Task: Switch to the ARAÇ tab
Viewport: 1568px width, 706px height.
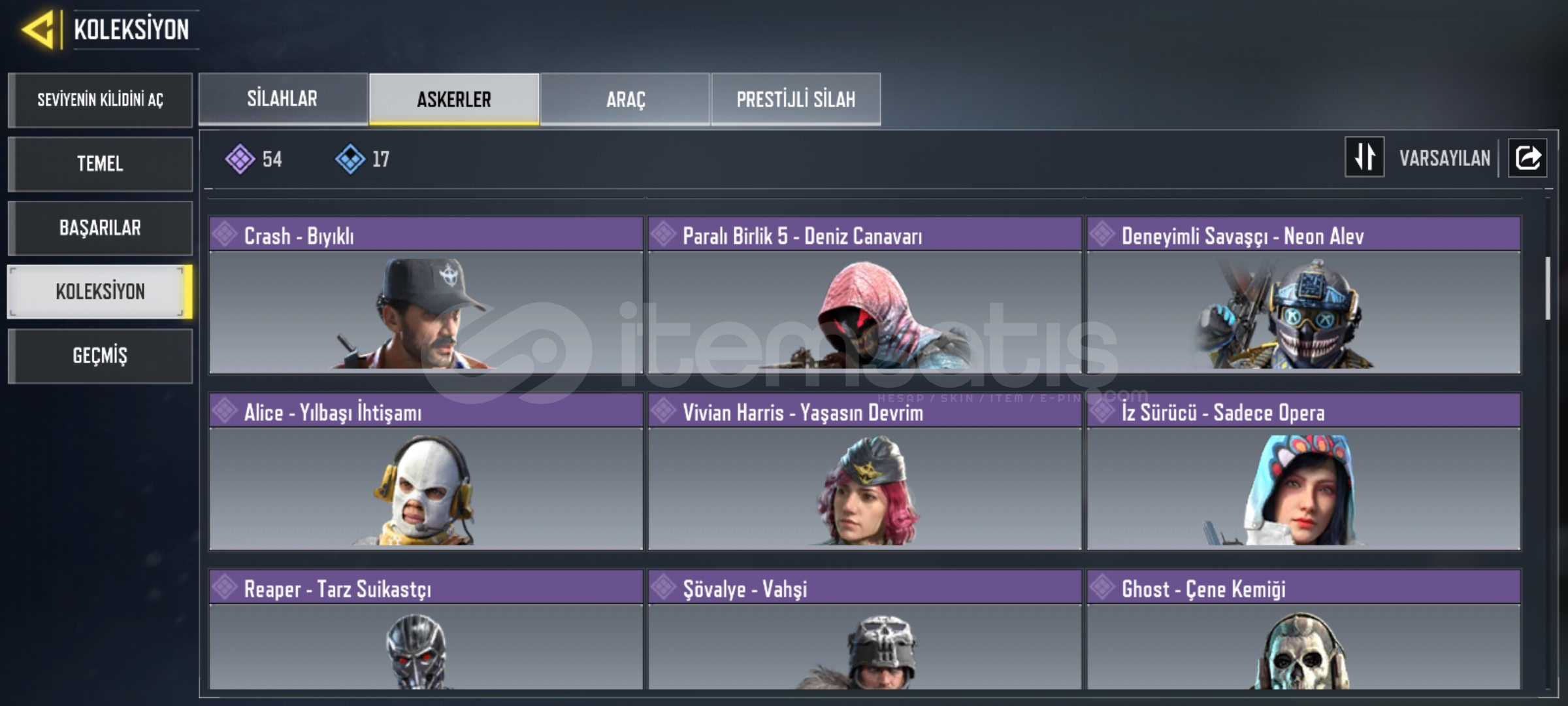Action: point(625,99)
